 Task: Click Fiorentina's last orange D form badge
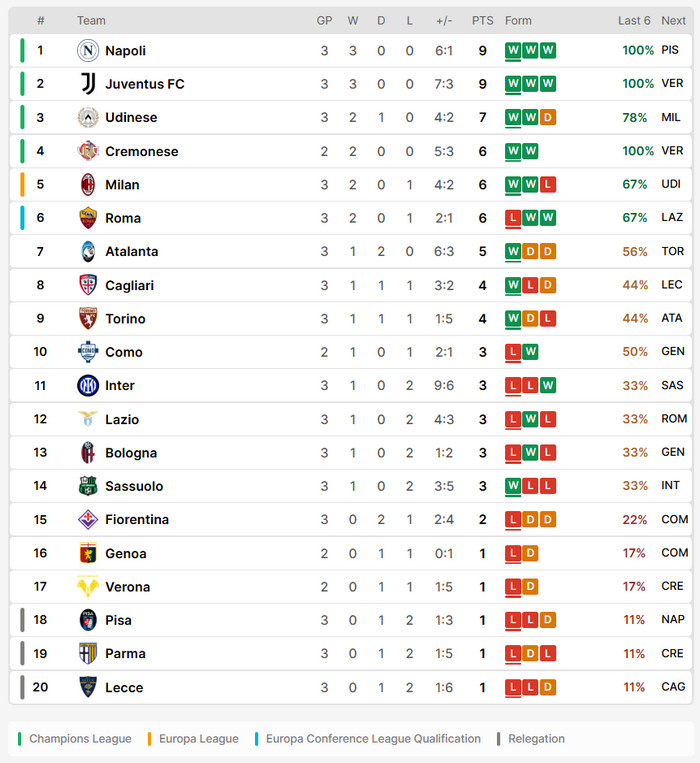(x=547, y=520)
